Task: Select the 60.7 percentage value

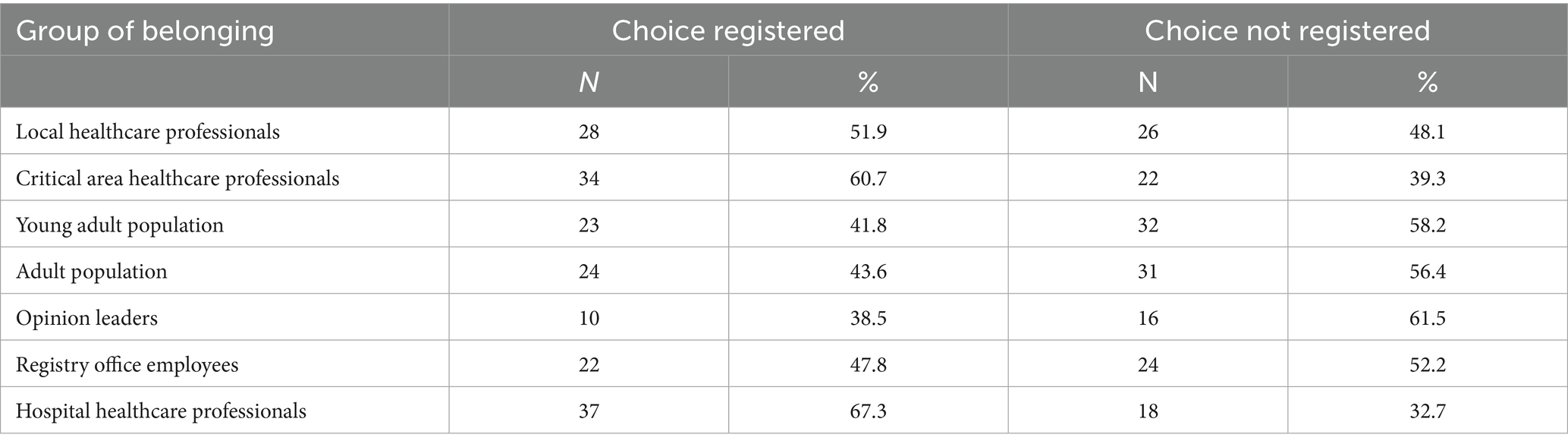Action: [x=868, y=178]
